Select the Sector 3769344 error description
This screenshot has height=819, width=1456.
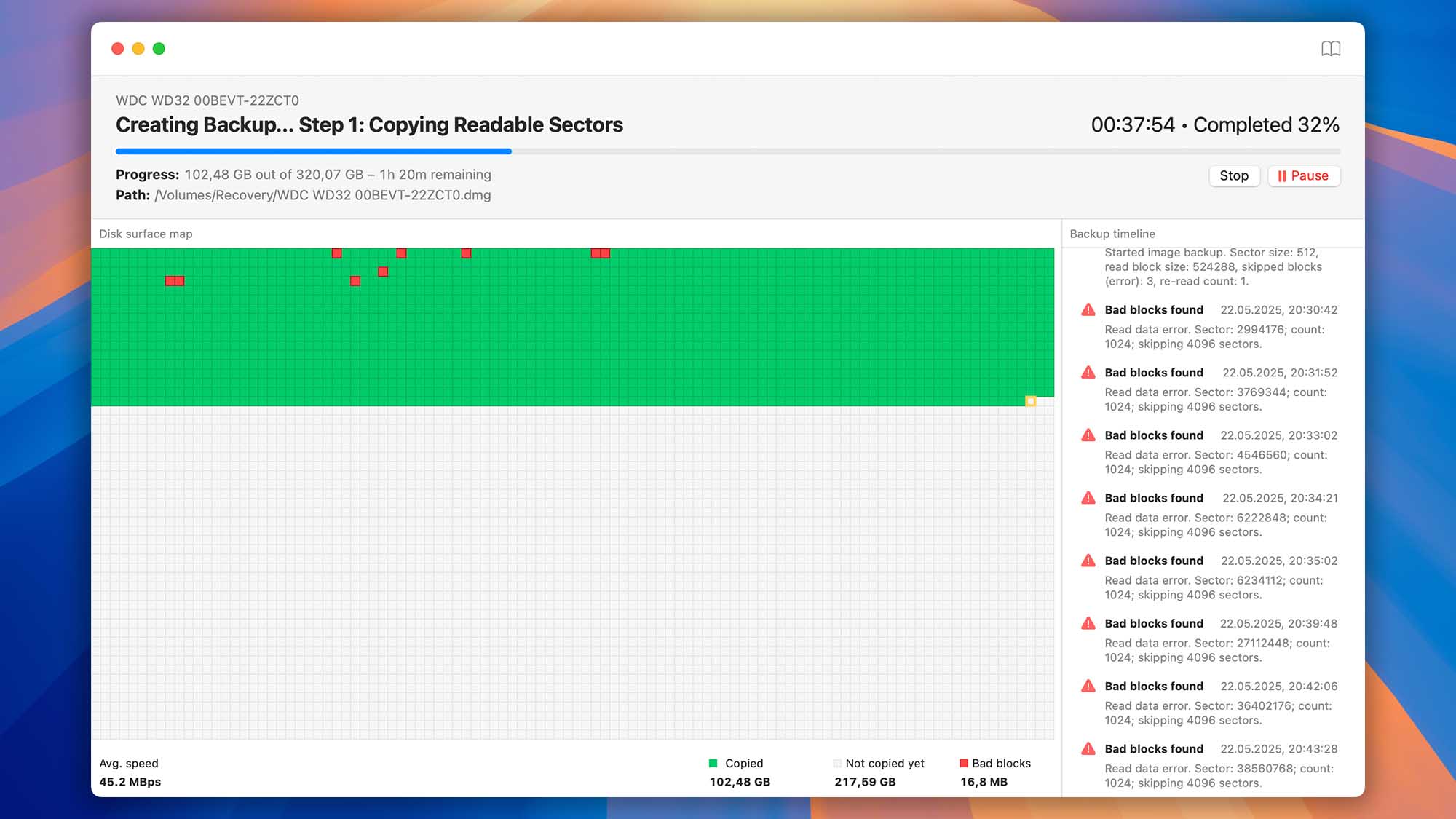click(1216, 399)
